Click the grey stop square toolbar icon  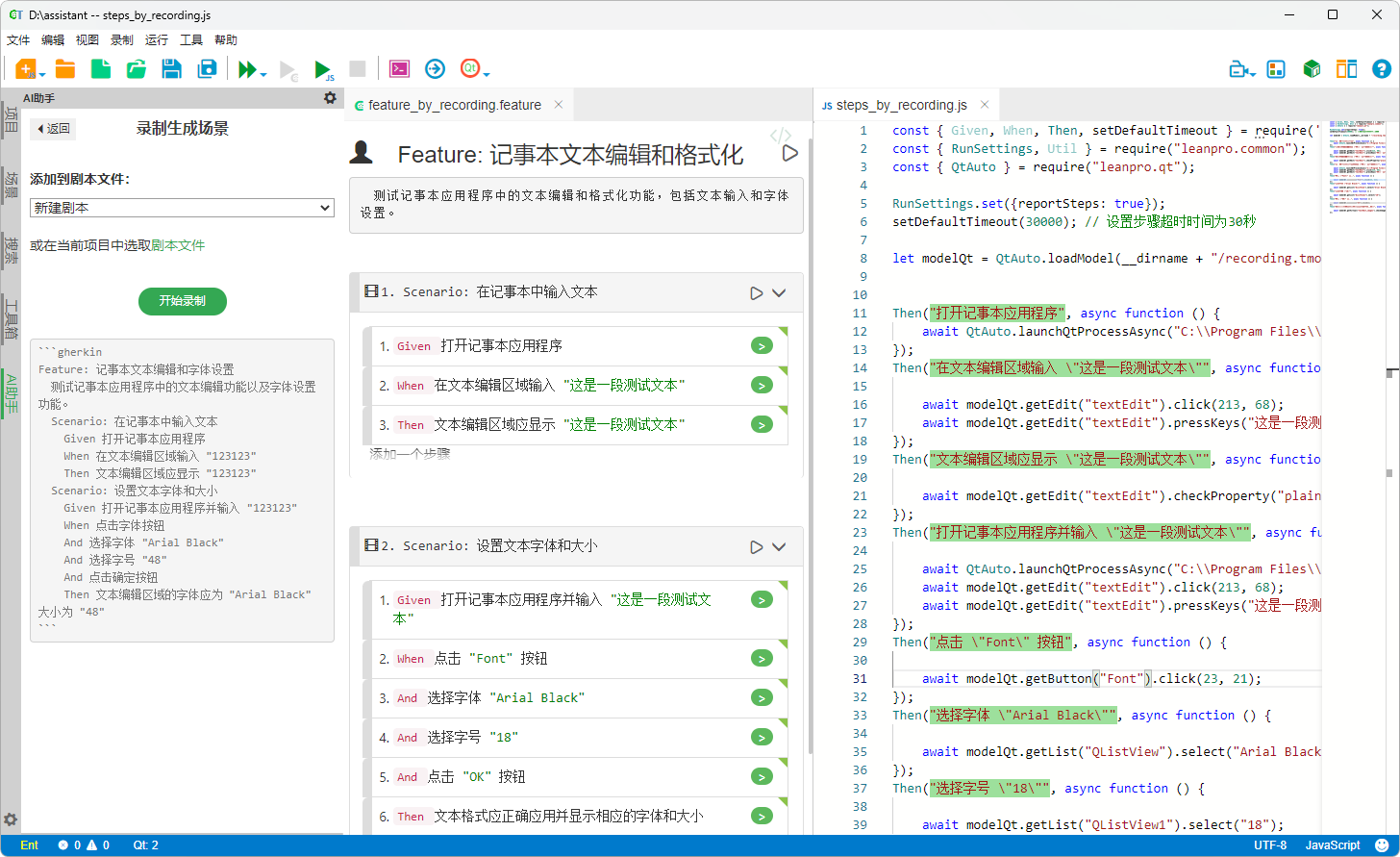tap(357, 68)
